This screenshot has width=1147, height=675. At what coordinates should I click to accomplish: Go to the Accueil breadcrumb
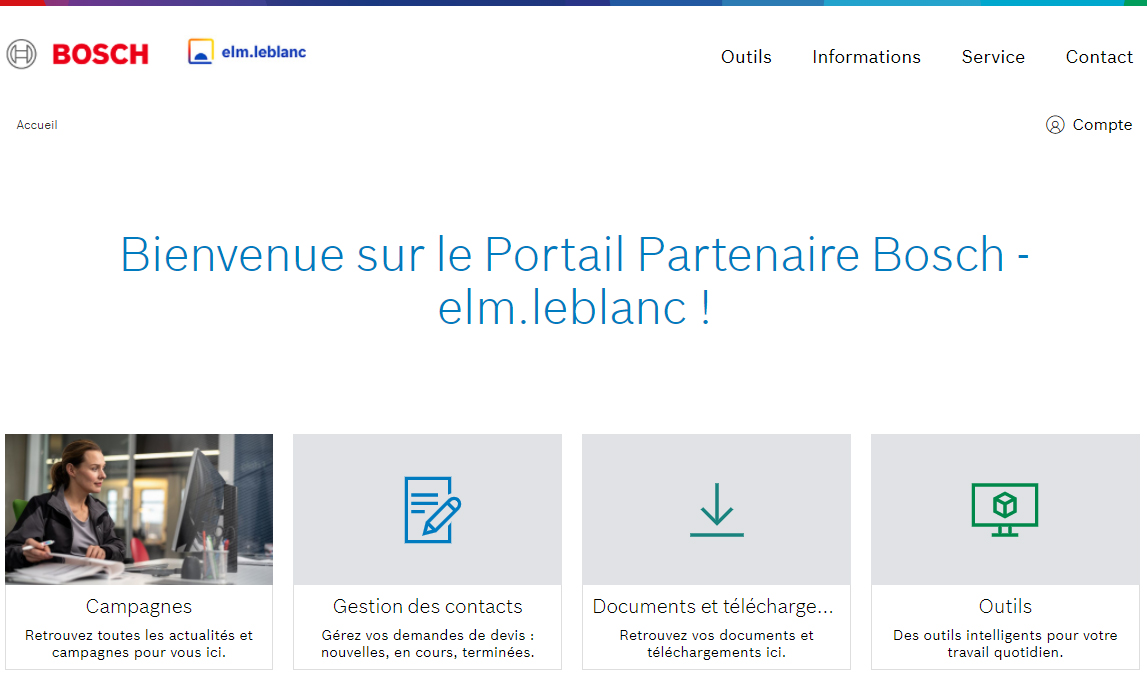[x=37, y=125]
